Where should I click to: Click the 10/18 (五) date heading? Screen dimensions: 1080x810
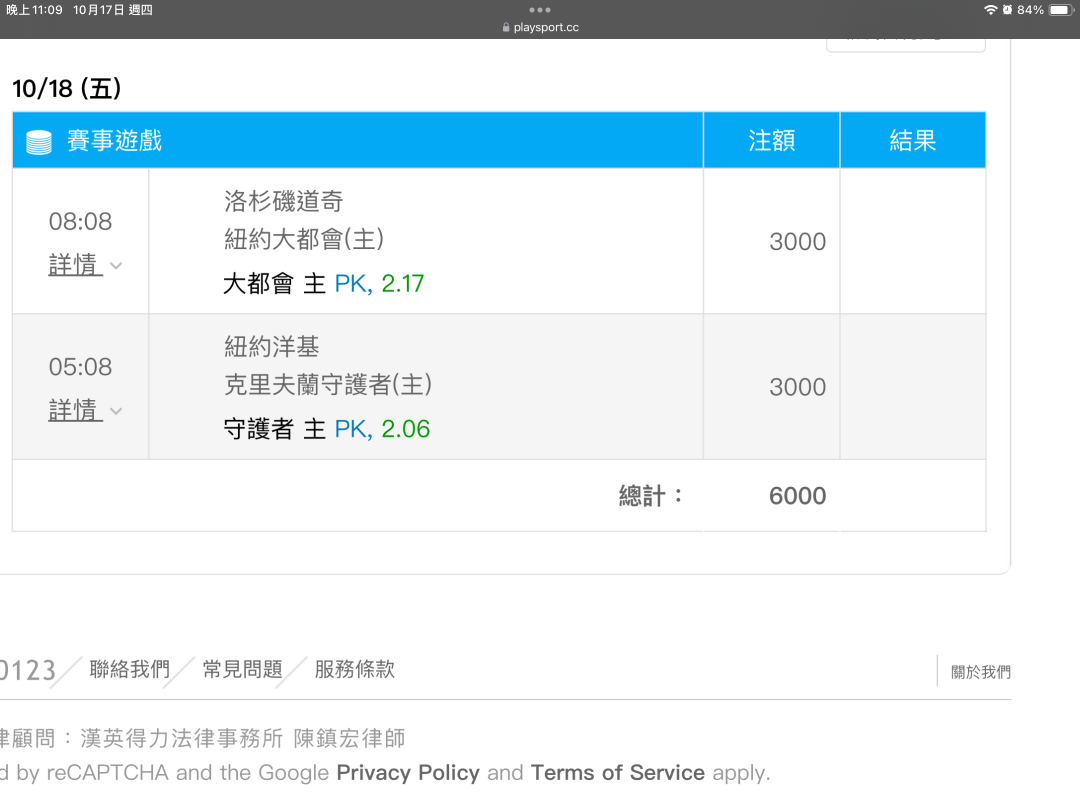click(x=67, y=89)
